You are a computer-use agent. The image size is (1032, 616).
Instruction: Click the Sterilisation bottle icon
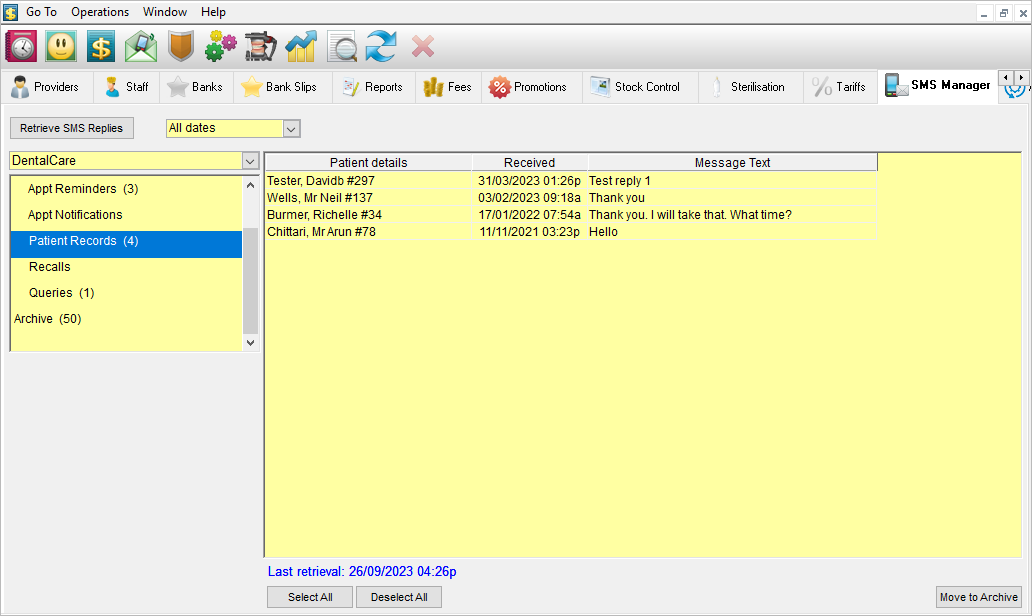click(717, 87)
